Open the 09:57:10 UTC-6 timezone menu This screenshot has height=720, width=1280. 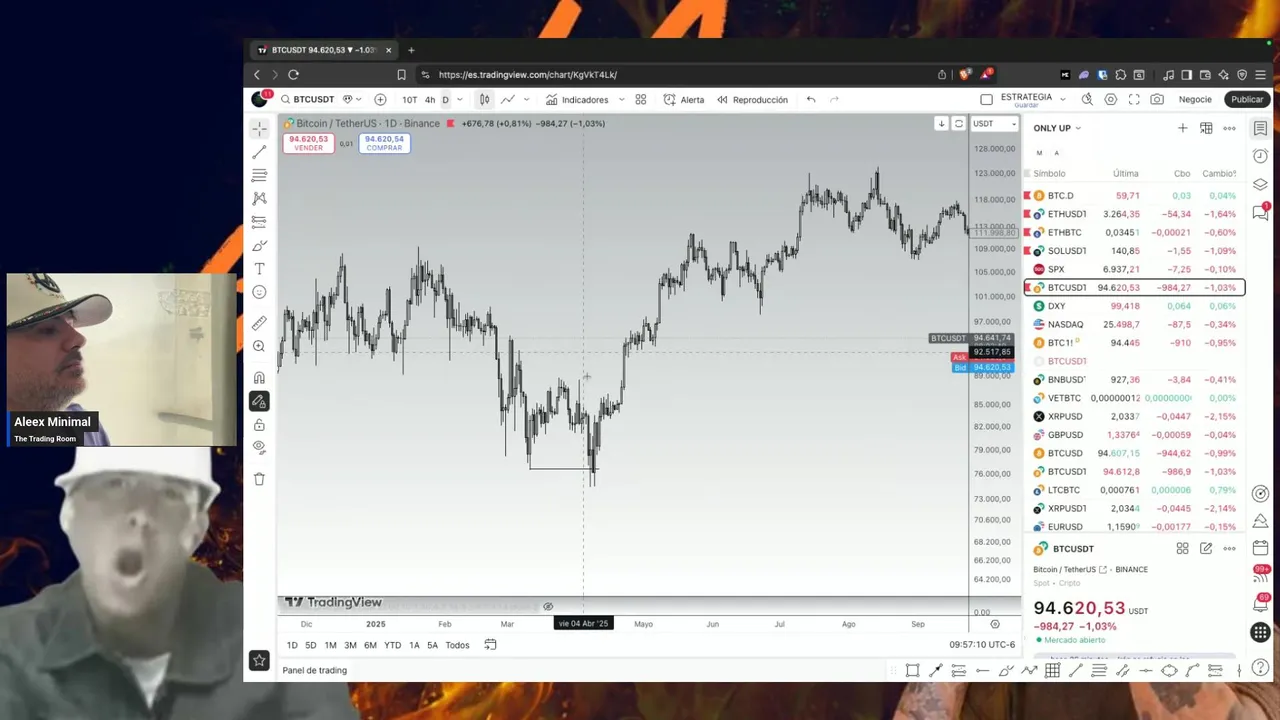(982, 645)
